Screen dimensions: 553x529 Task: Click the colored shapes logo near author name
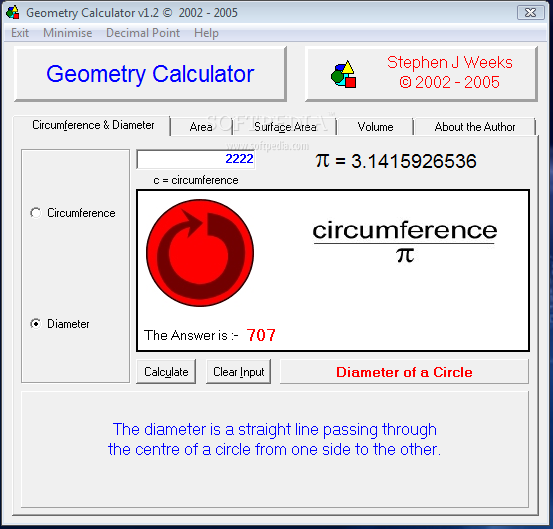click(x=344, y=74)
